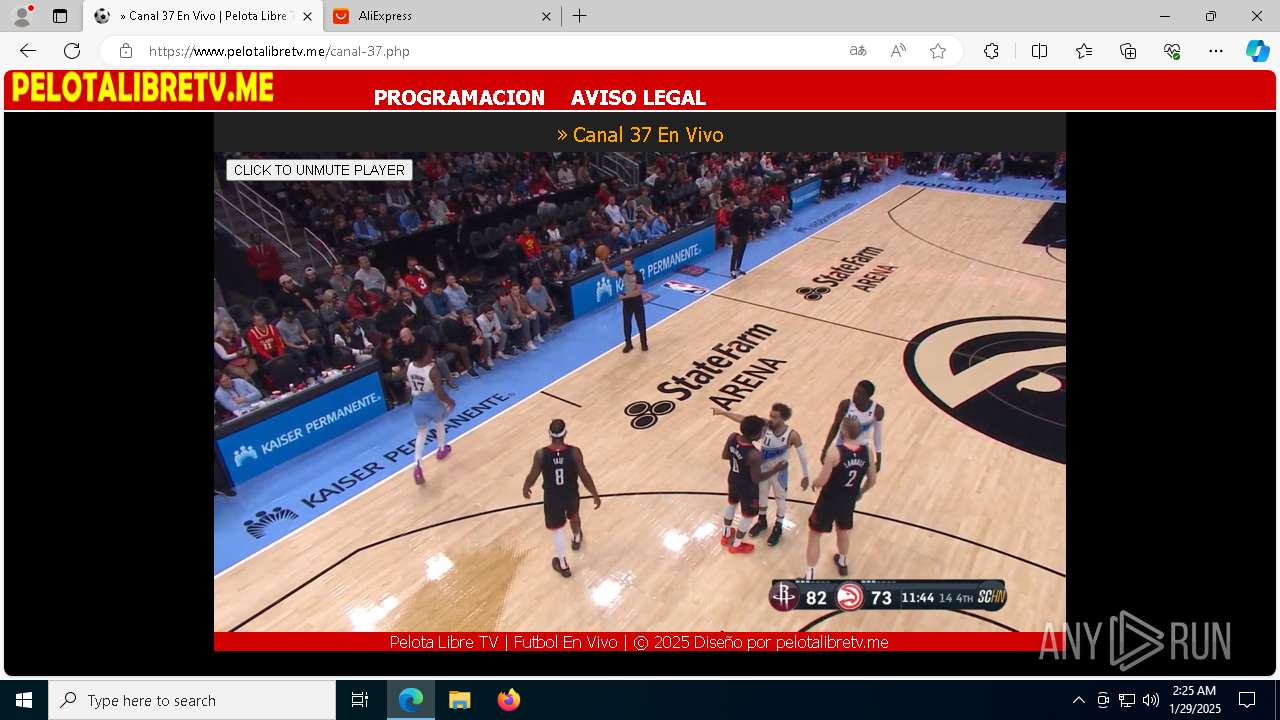
Task: Open a new browser tab
Action: coord(580,16)
